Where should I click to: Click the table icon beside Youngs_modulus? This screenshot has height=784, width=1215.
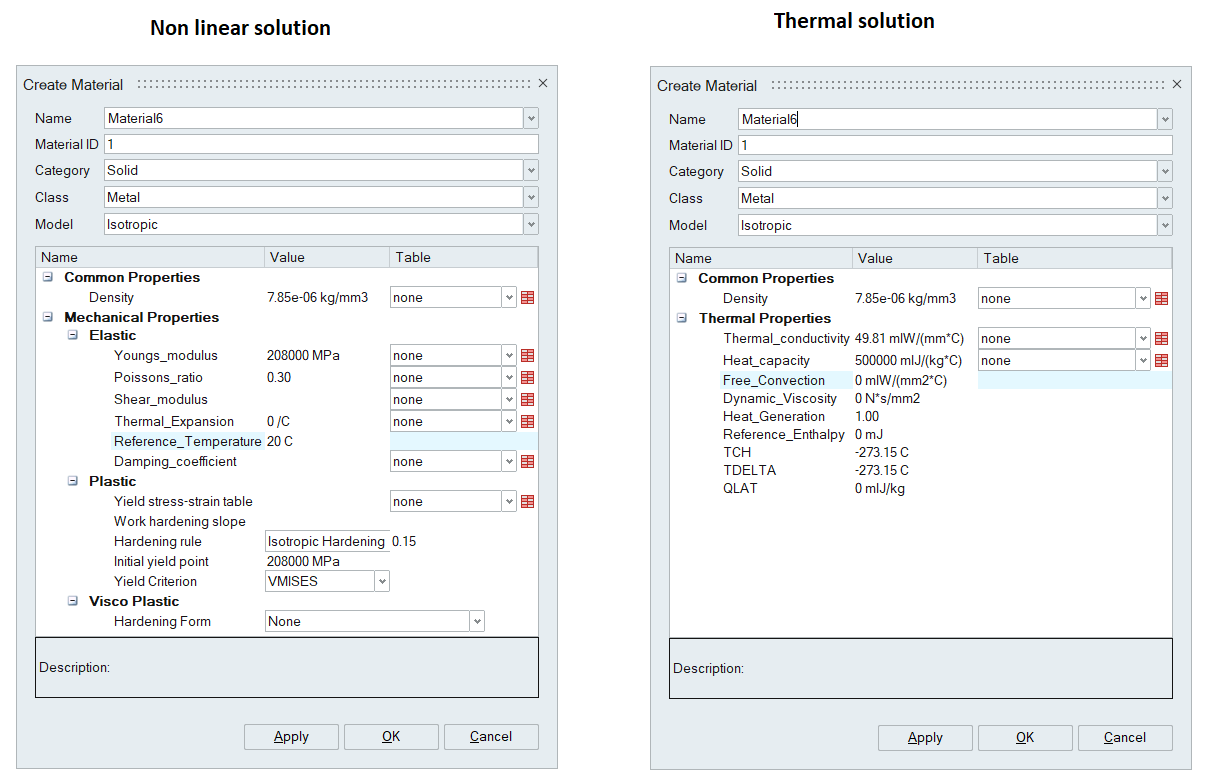pyautogui.click(x=528, y=356)
